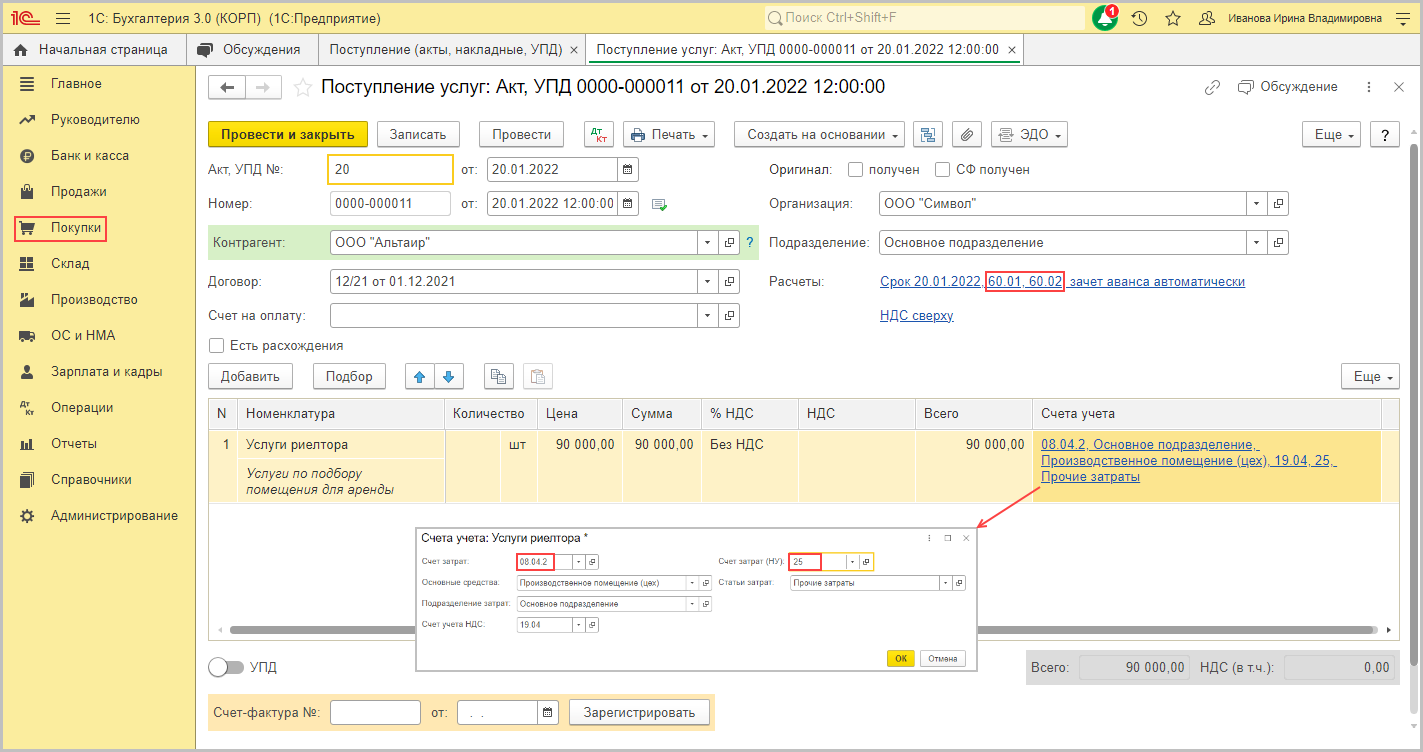
Task: Click the Провести button
Action: [521, 135]
